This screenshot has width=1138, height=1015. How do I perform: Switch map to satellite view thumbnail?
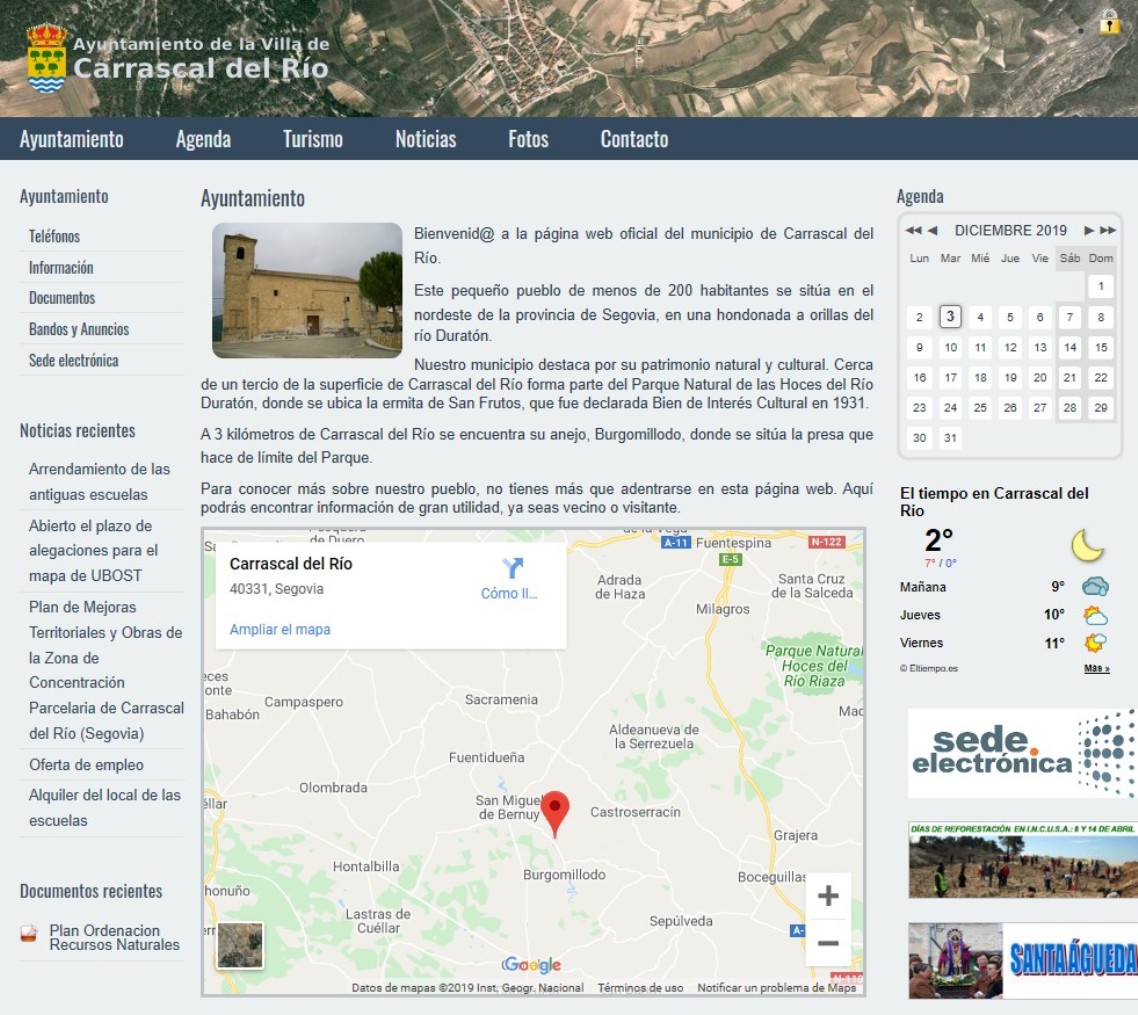click(x=240, y=945)
